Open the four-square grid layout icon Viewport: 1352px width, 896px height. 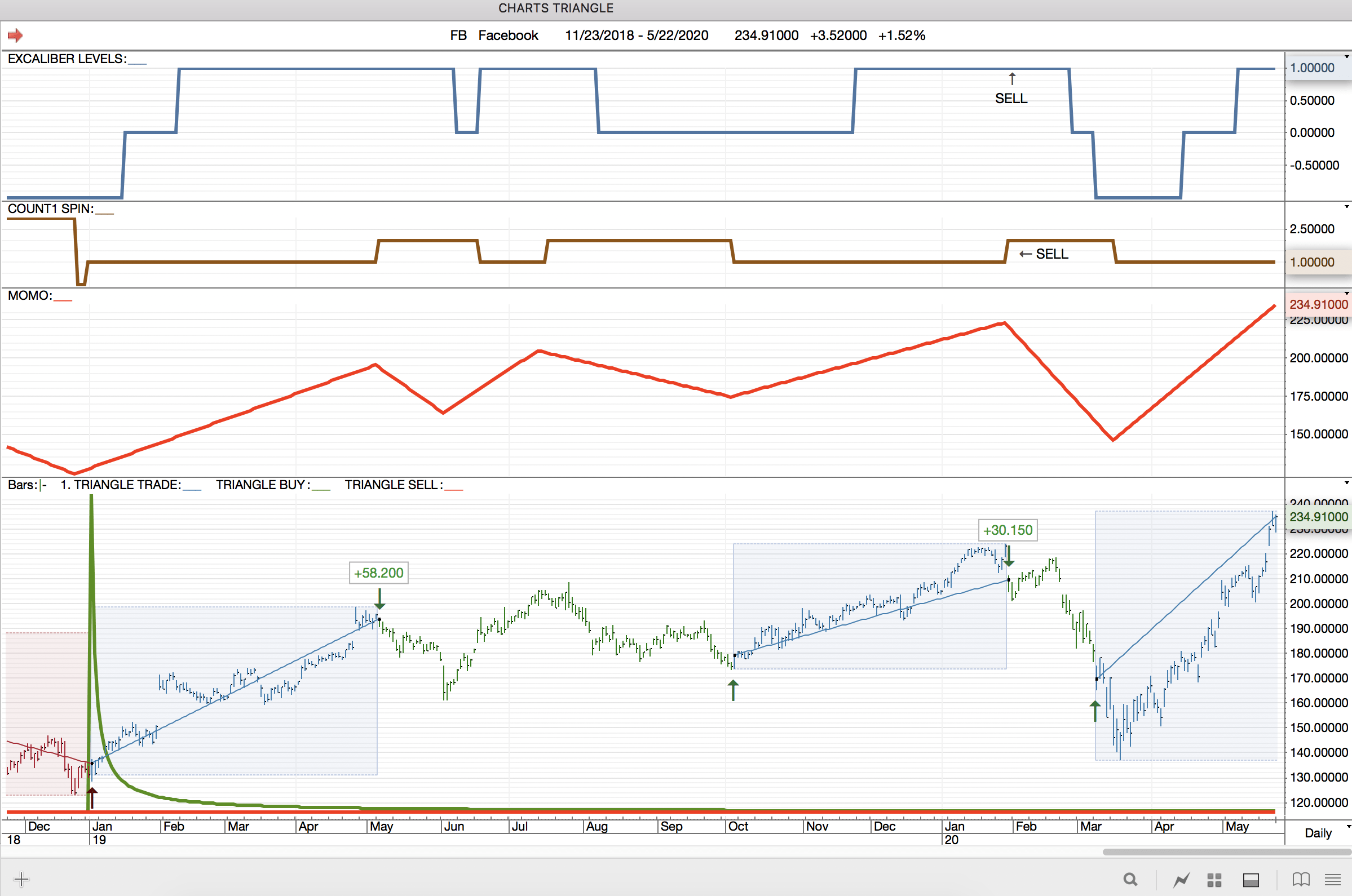pos(1214,880)
